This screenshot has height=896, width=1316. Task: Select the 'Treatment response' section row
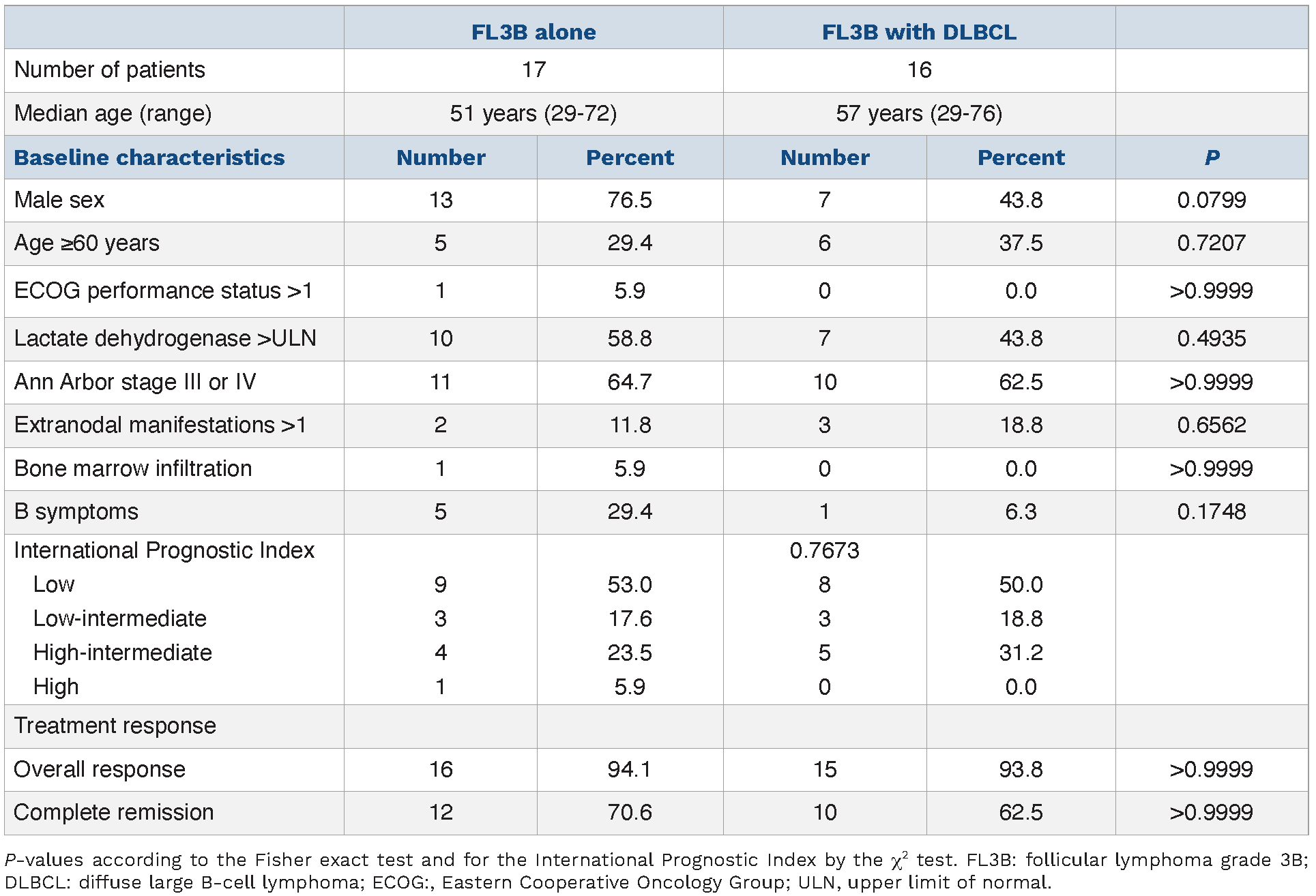point(115,726)
